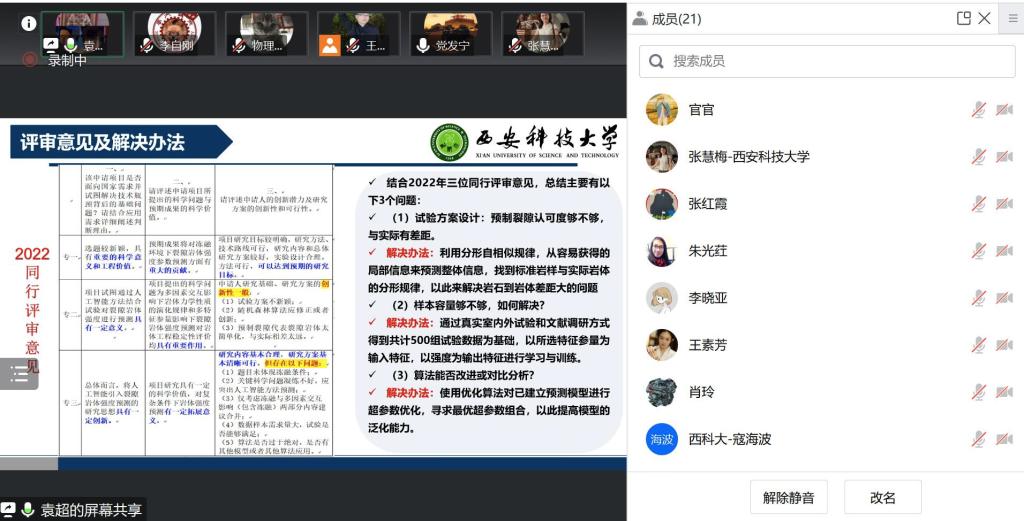This screenshot has height=521, width=1024.
Task: Select member 肖玲 in the list
Action: (x=800, y=392)
